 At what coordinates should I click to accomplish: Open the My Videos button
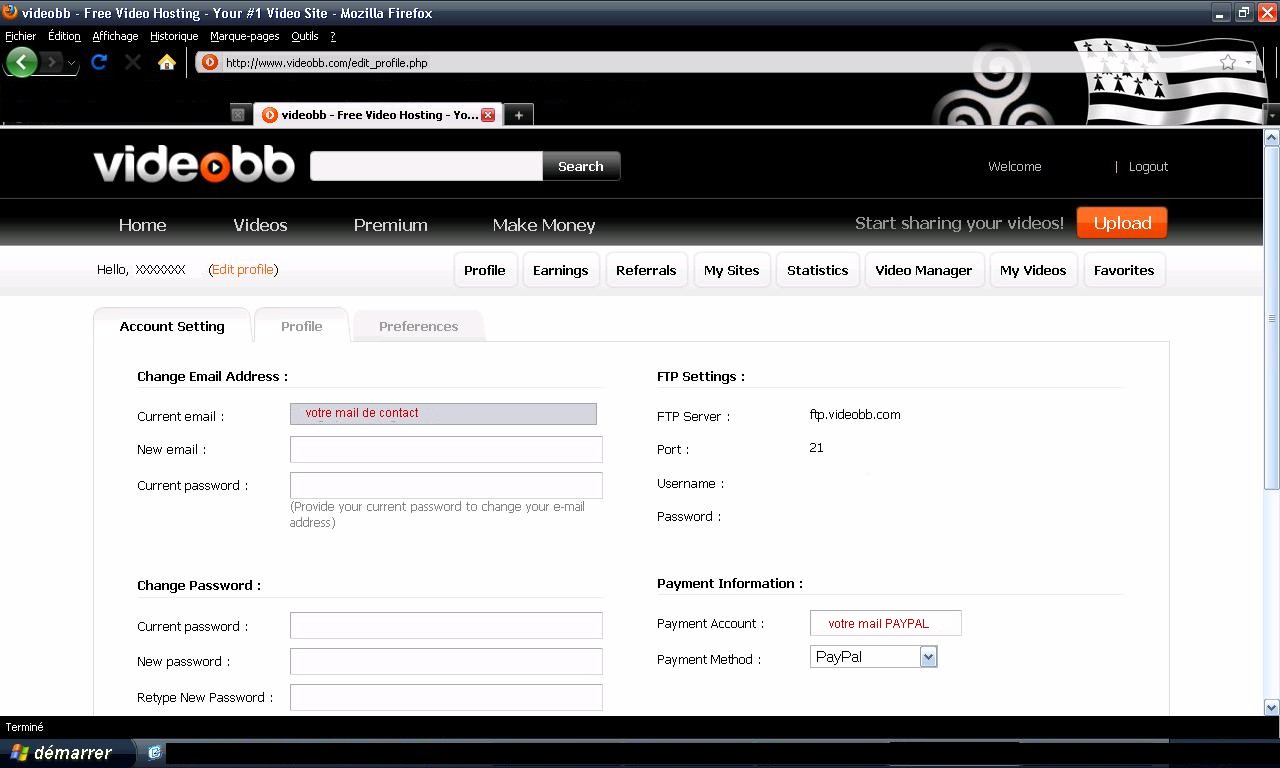(x=1033, y=270)
